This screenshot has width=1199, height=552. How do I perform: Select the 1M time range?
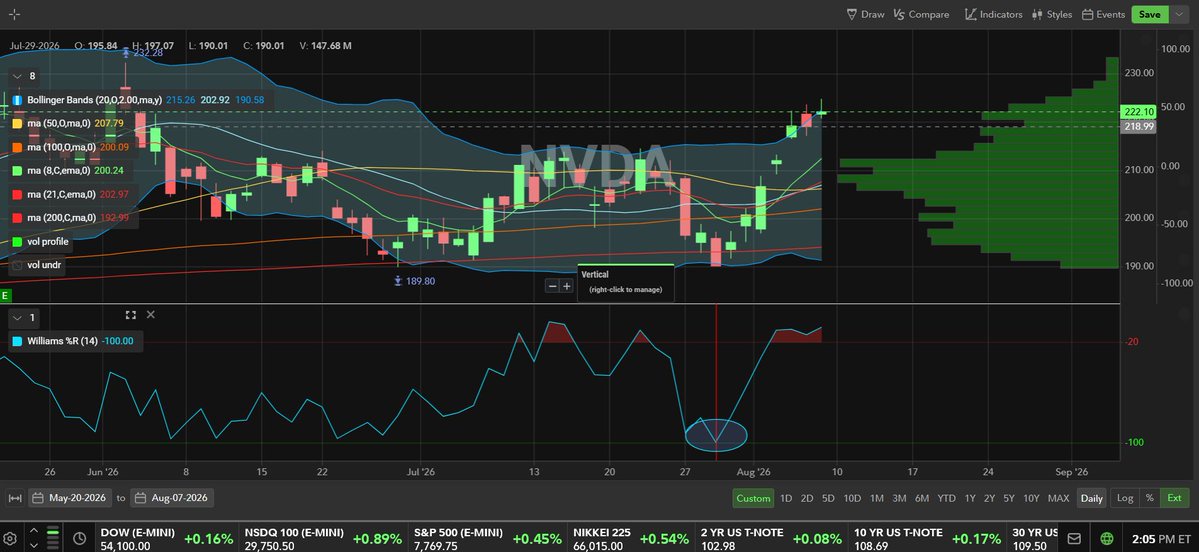(876, 498)
